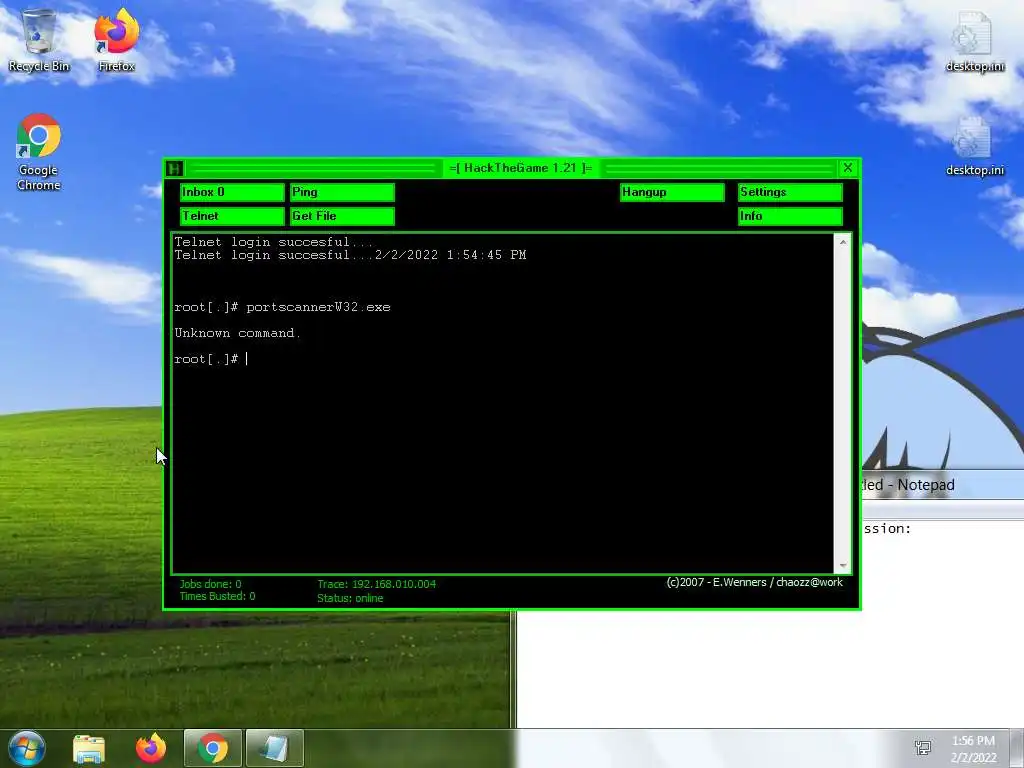Open the Windows Start menu
Image resolution: width=1024 pixels, height=768 pixels.
[x=27, y=748]
